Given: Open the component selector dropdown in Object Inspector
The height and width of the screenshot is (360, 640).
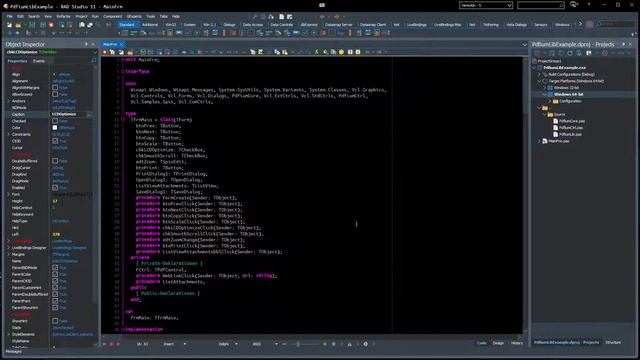Looking at the screenshot, I should coord(95,52).
